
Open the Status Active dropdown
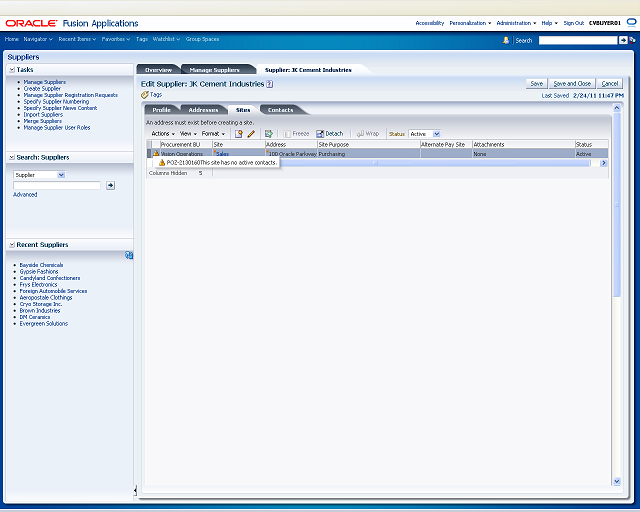tap(436, 134)
